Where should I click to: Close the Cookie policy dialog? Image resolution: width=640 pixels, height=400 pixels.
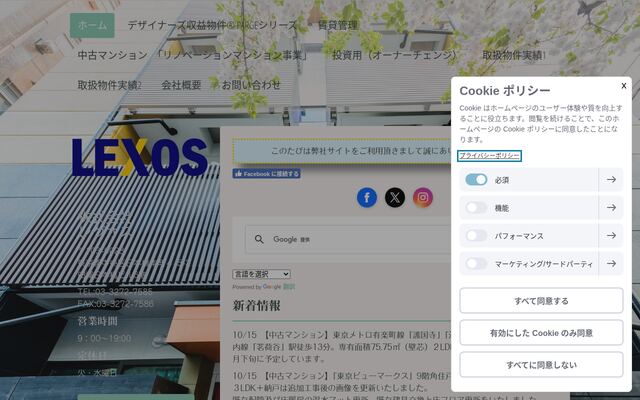[x=624, y=86]
